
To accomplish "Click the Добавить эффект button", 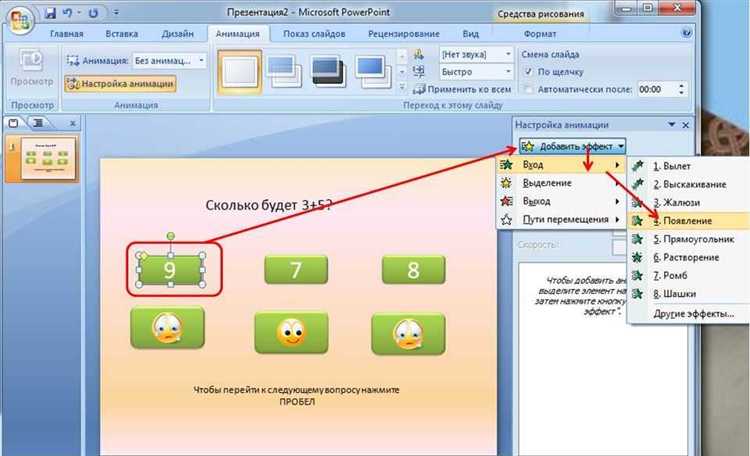I will pyautogui.click(x=573, y=146).
